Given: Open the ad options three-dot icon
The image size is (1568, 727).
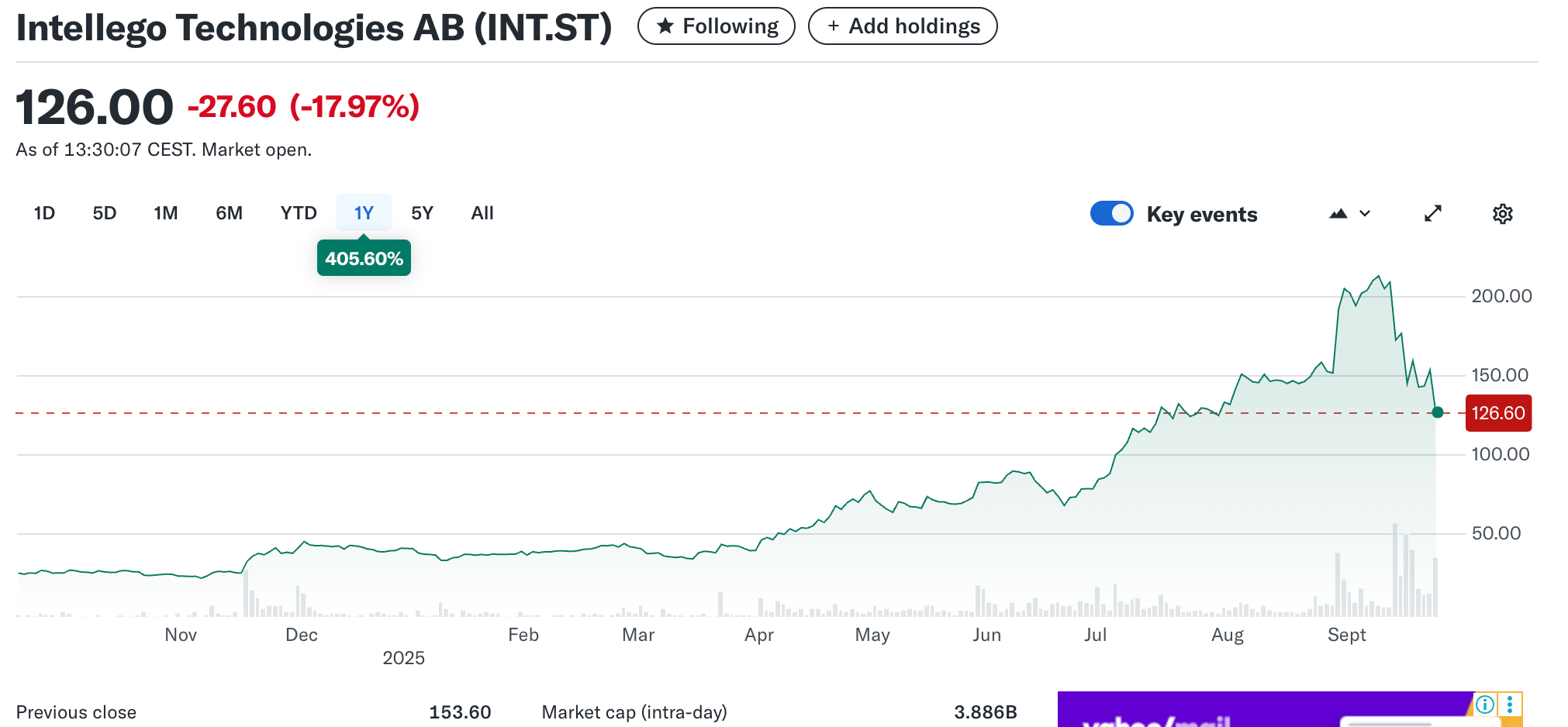Looking at the screenshot, I should coord(1509,705).
